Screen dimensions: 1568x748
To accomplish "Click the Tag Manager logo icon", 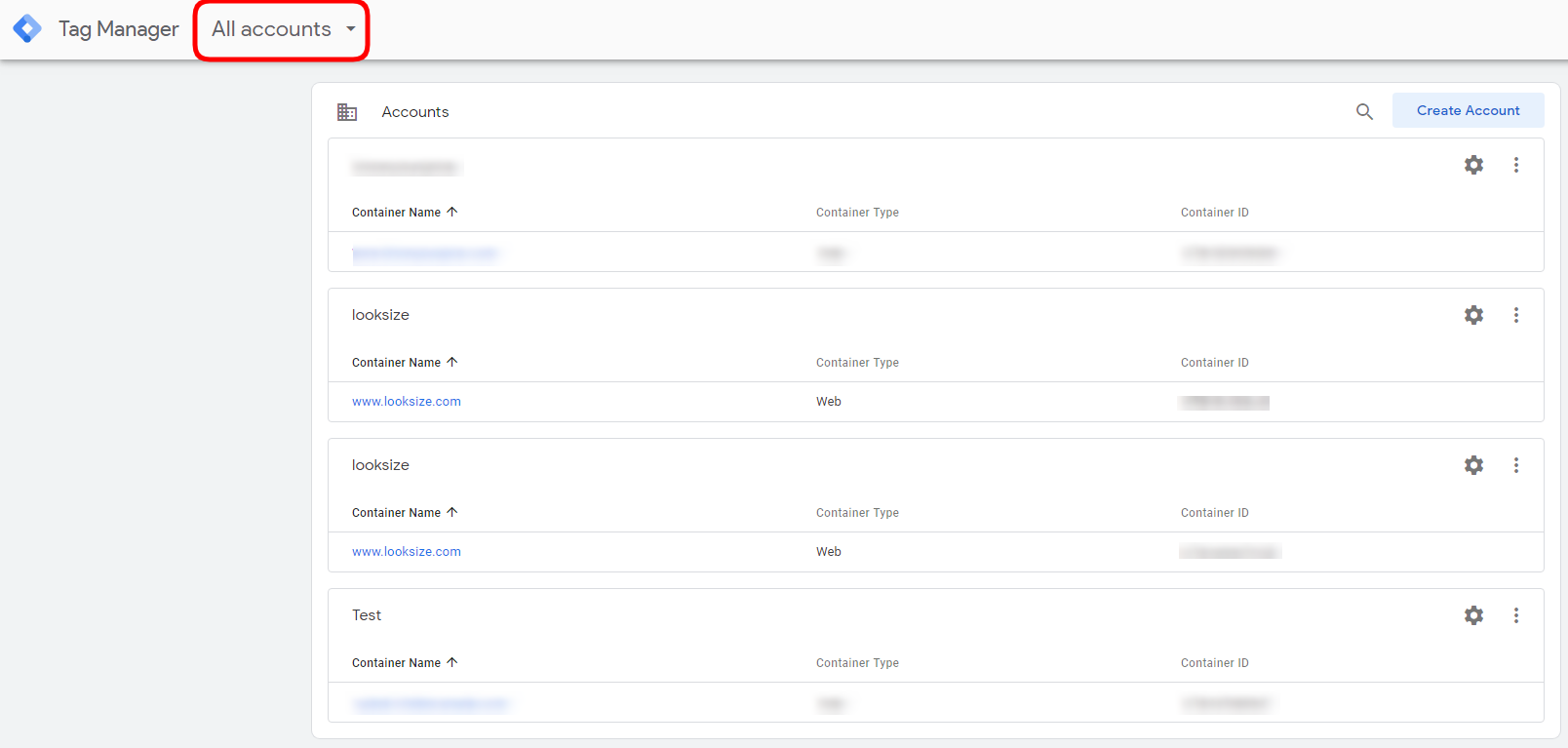I will 27,28.
